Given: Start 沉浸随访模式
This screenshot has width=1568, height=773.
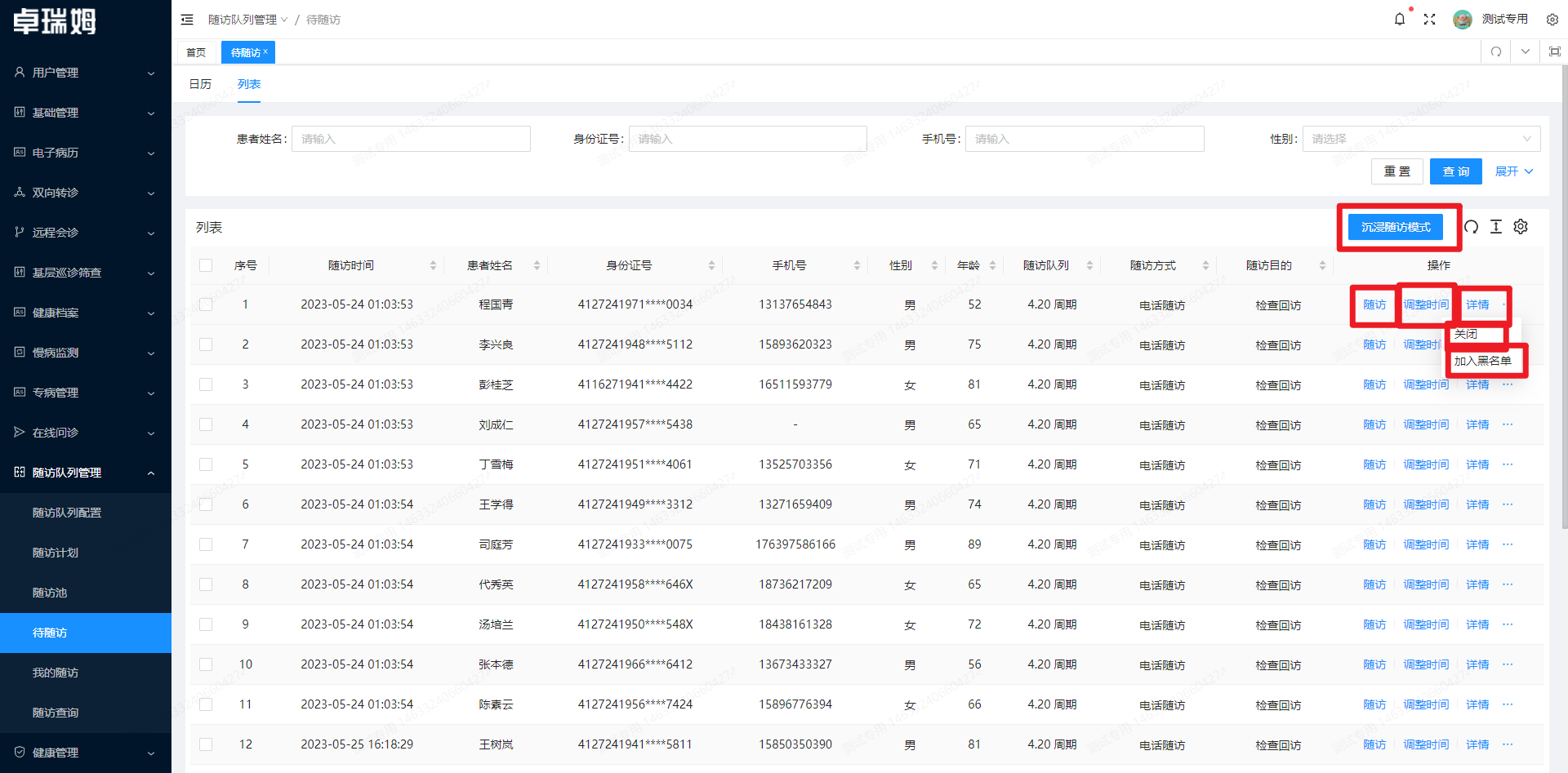Looking at the screenshot, I should [x=1396, y=227].
